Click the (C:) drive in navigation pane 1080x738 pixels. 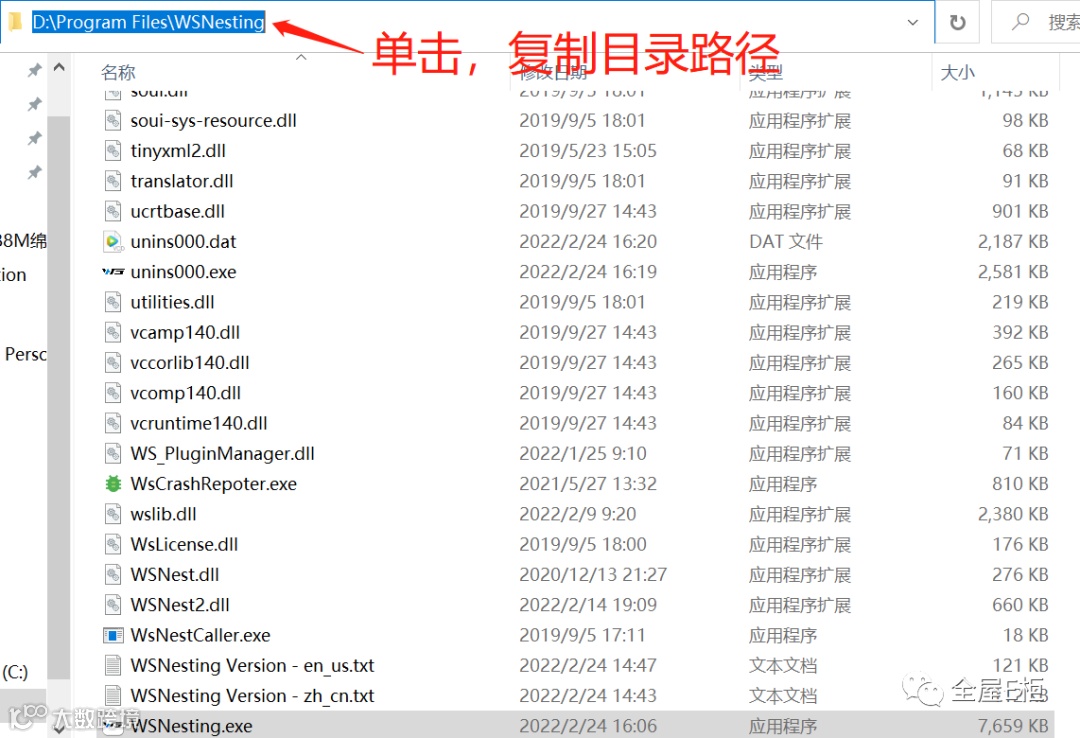(15, 672)
